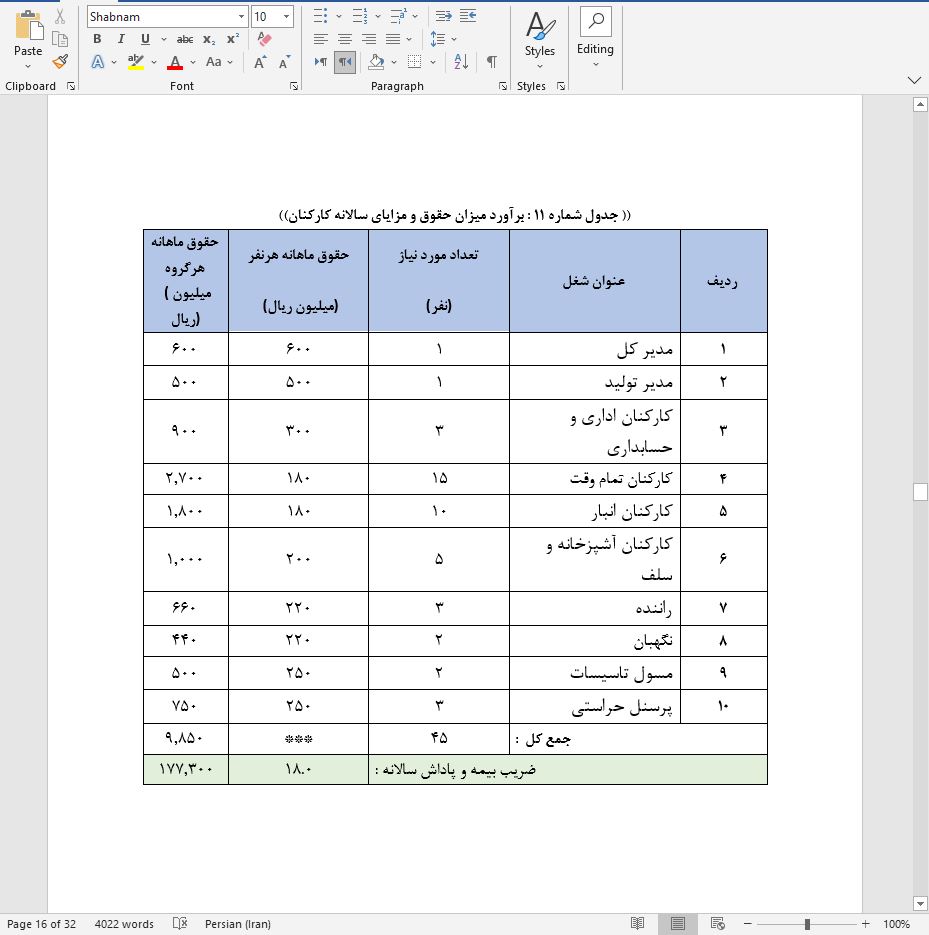Click zoom slider handle
The height and width of the screenshot is (935, 929).
click(807, 924)
